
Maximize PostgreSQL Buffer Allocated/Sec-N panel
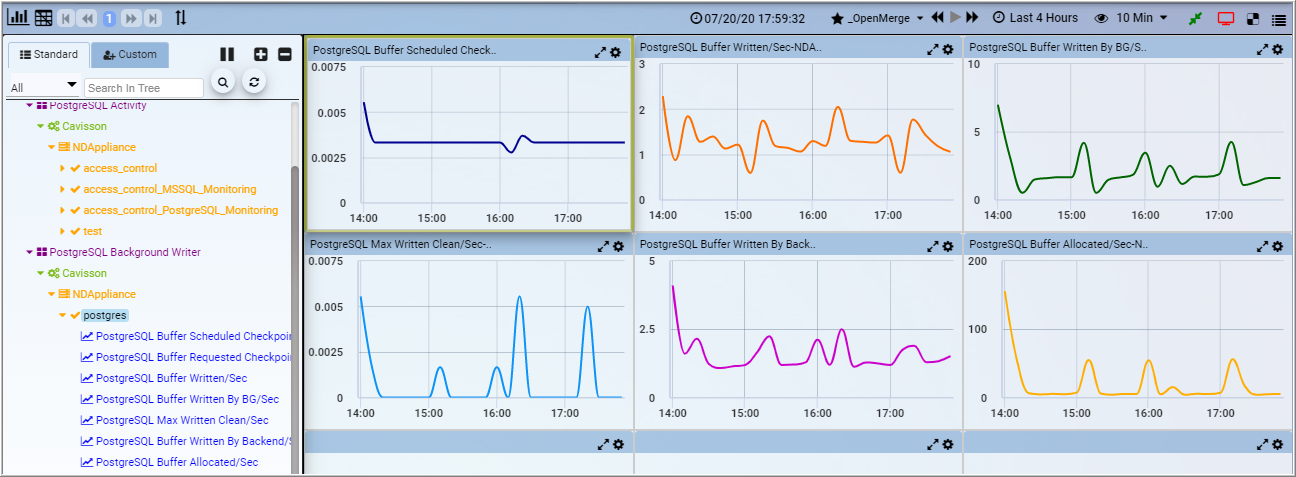[1263, 246]
